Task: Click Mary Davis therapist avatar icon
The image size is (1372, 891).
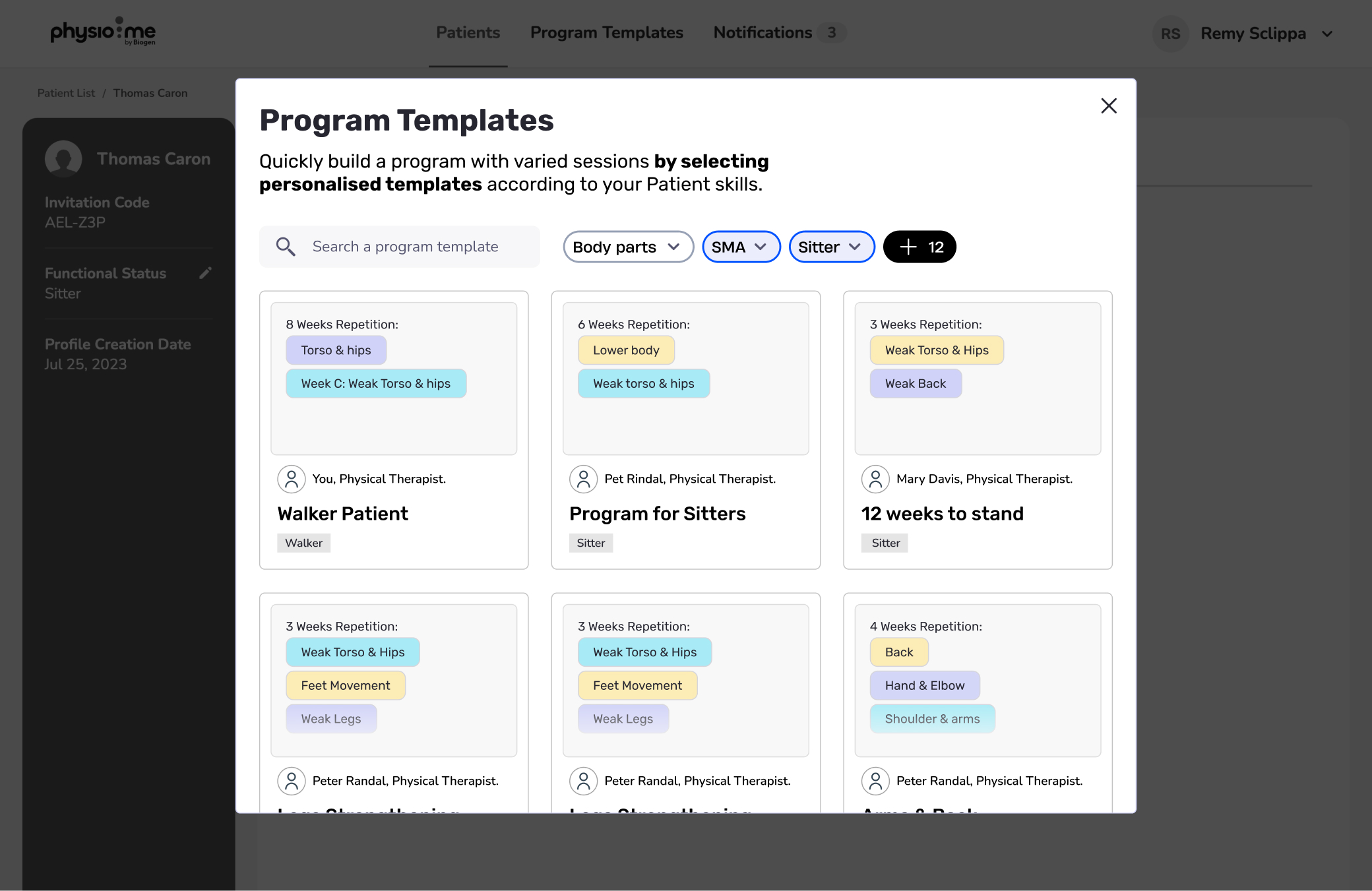Action: pyautogui.click(x=875, y=479)
